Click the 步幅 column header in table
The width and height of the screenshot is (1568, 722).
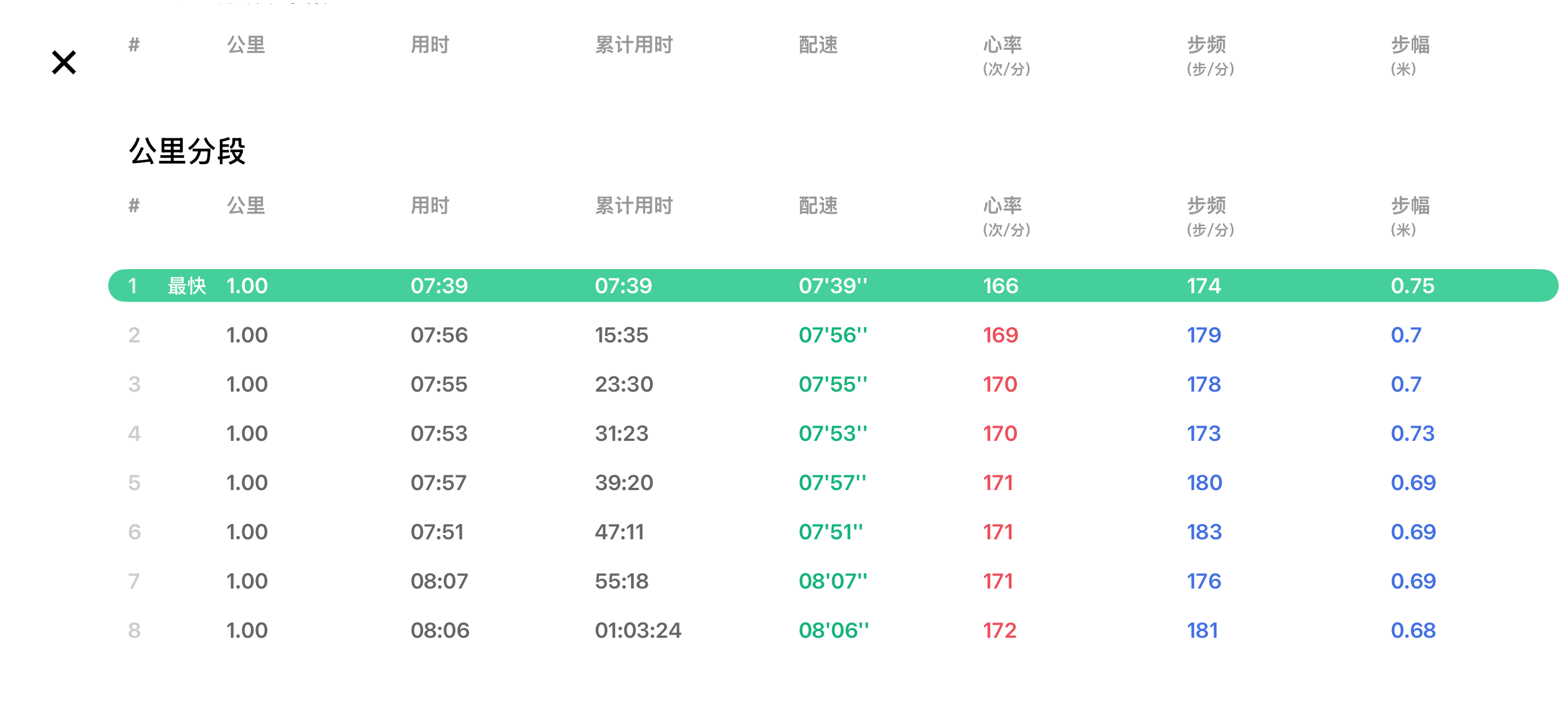coord(1410,206)
